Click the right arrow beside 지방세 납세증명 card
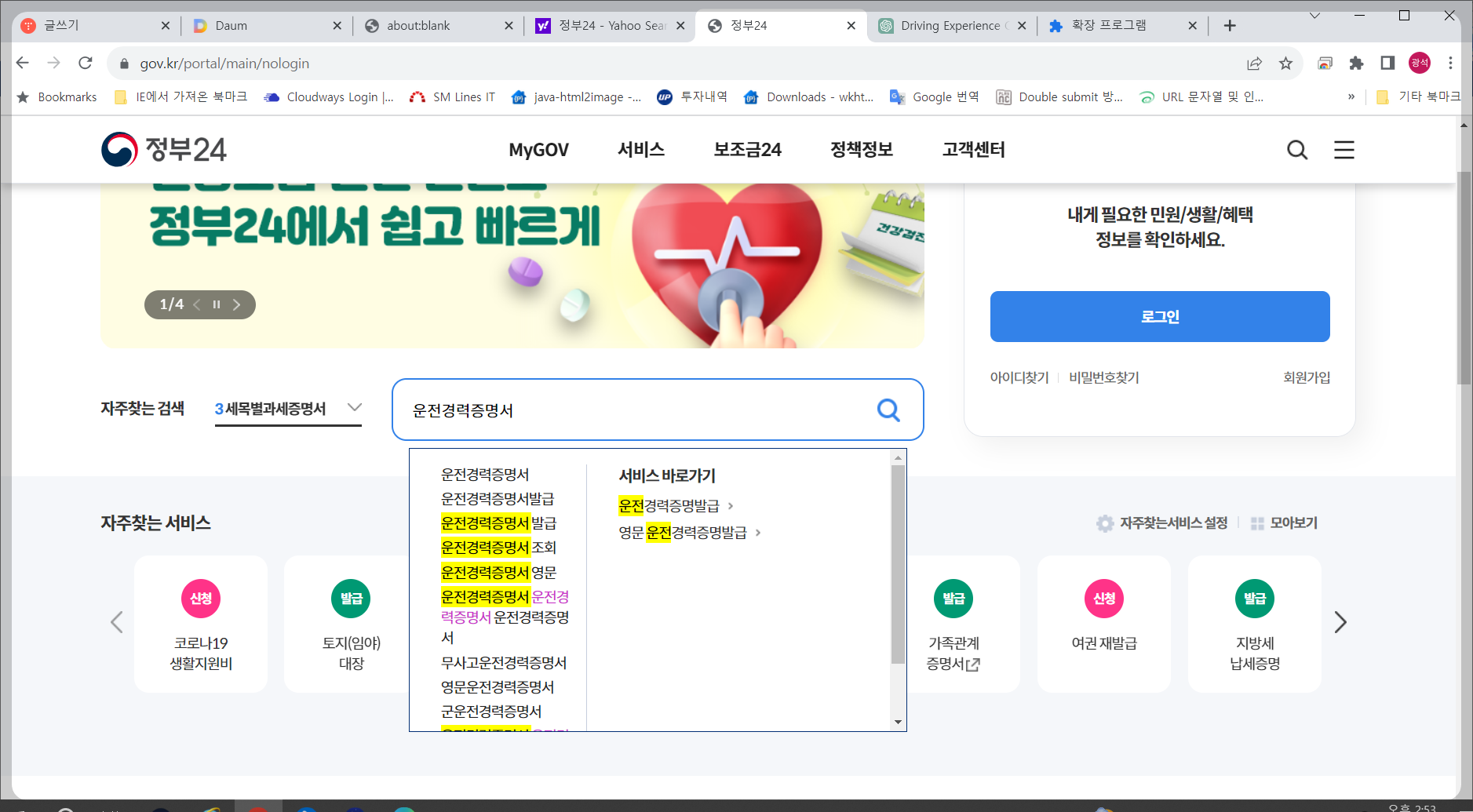The width and height of the screenshot is (1473, 812). 1342,621
